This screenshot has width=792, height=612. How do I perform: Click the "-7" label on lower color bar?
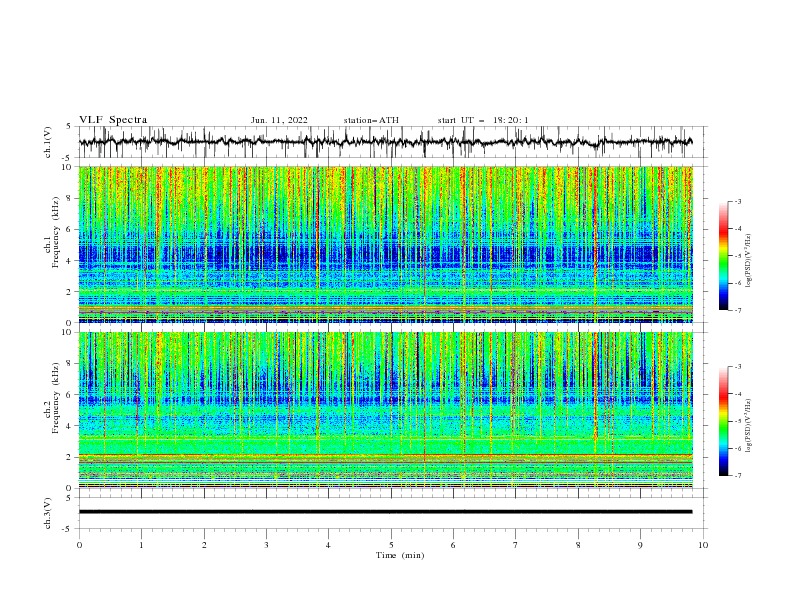click(737, 476)
